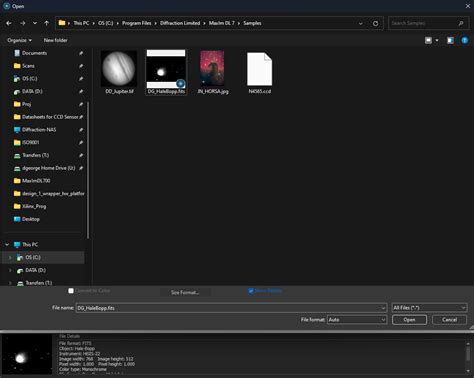The width and height of the screenshot is (474, 378).
Task: Open the All Files (*.*) filter dropdown
Action: click(429, 308)
